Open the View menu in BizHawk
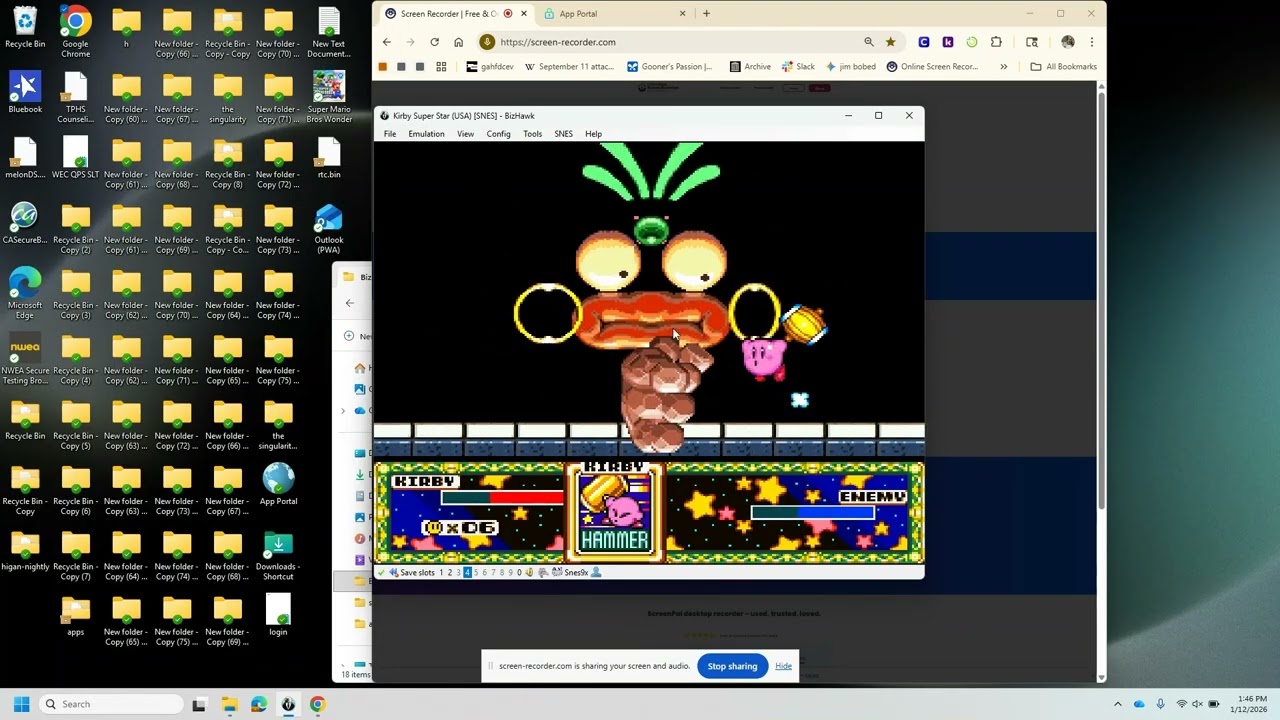 click(465, 134)
